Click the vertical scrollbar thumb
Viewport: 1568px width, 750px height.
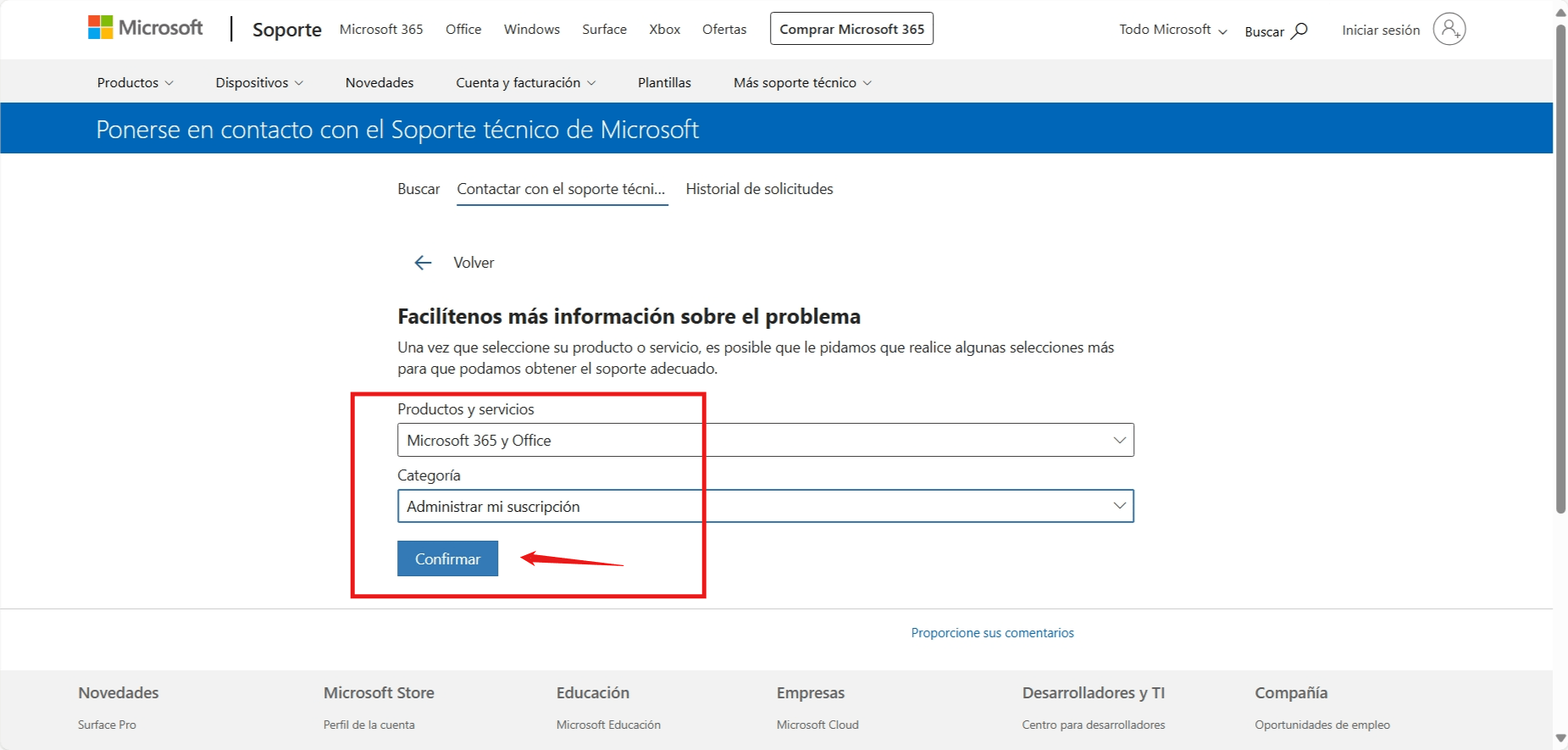(x=1560, y=269)
